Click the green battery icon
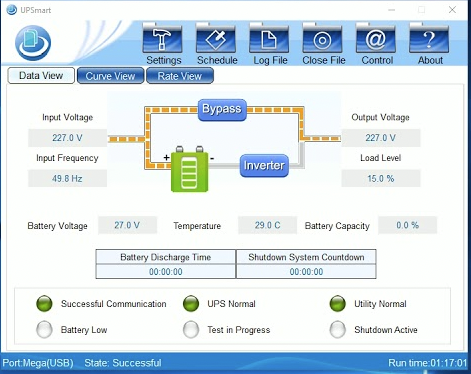 pos(190,169)
